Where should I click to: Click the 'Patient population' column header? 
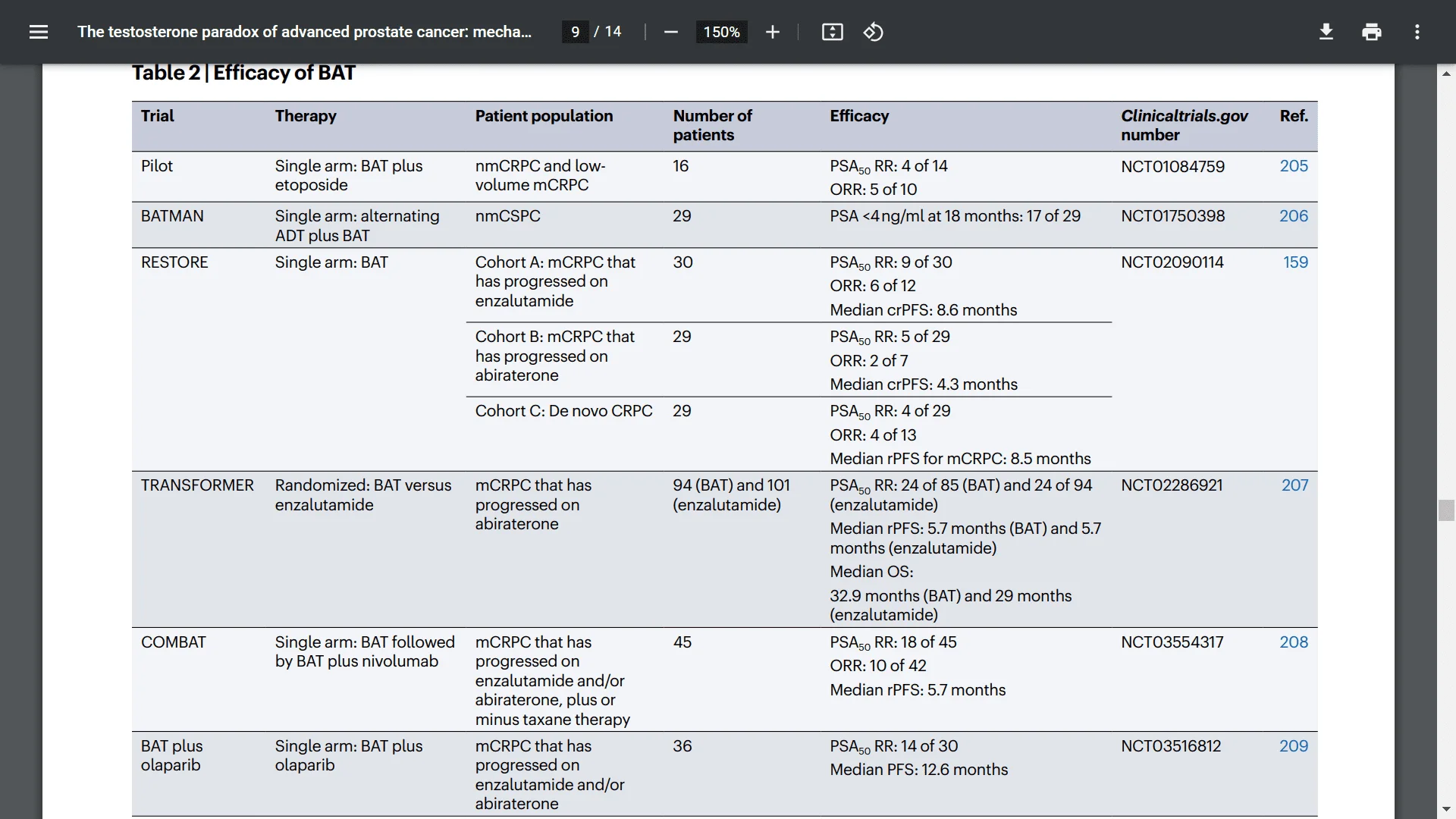click(544, 116)
